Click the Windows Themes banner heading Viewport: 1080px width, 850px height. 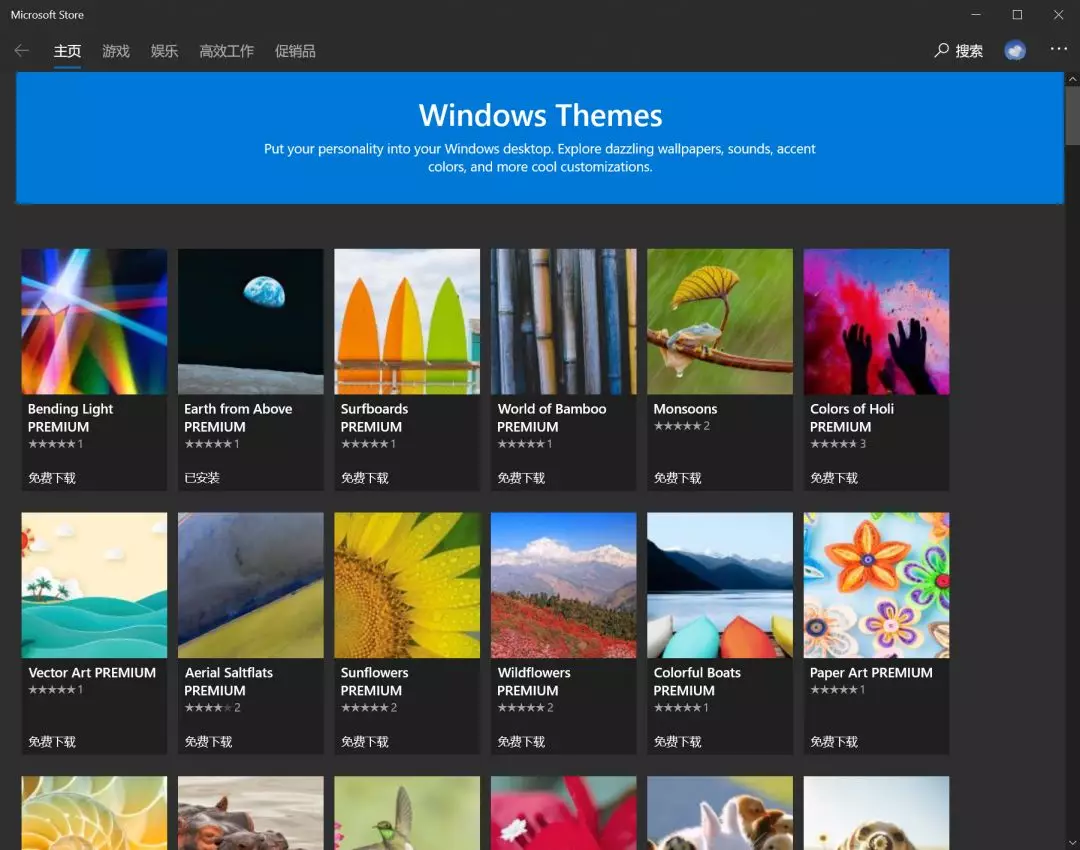(540, 115)
